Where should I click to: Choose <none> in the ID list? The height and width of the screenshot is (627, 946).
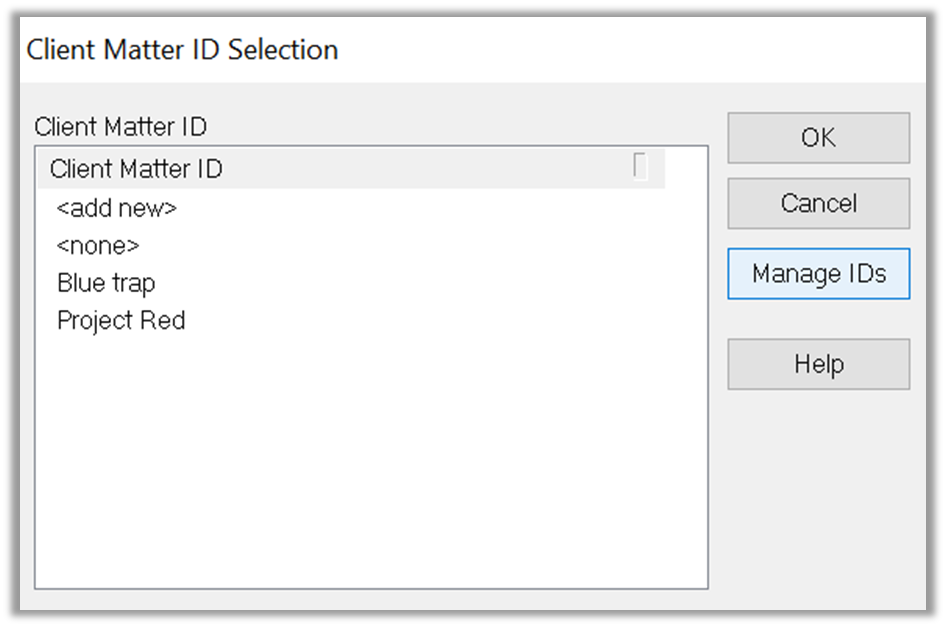pyautogui.click(x=98, y=246)
